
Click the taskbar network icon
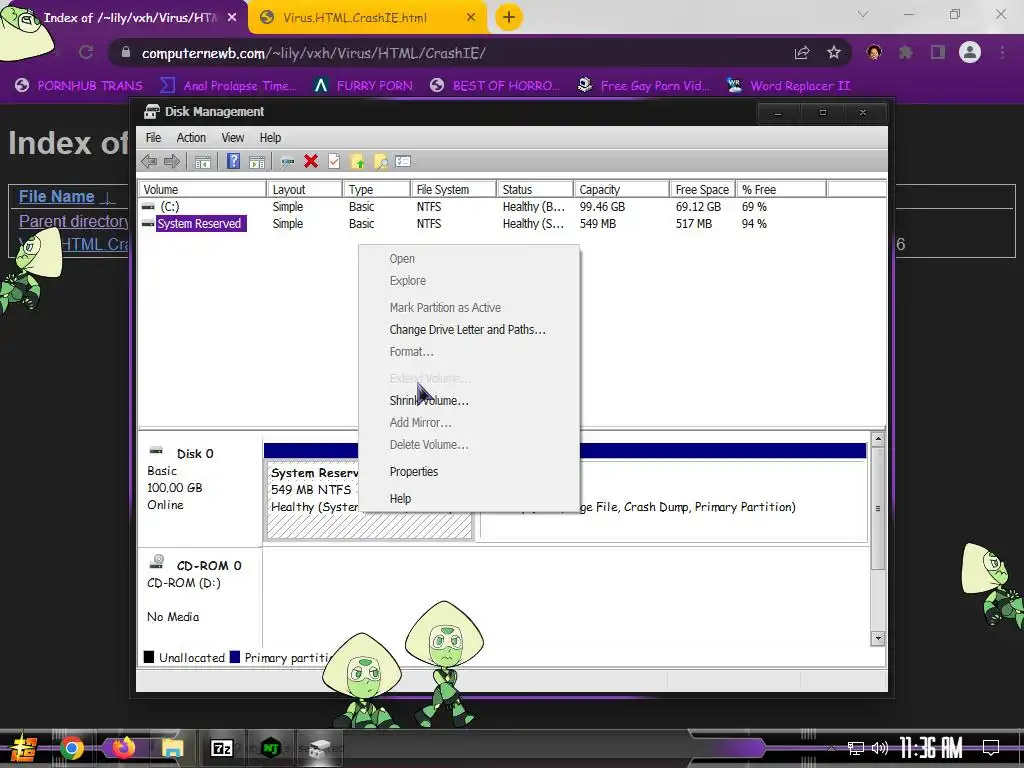coord(856,748)
